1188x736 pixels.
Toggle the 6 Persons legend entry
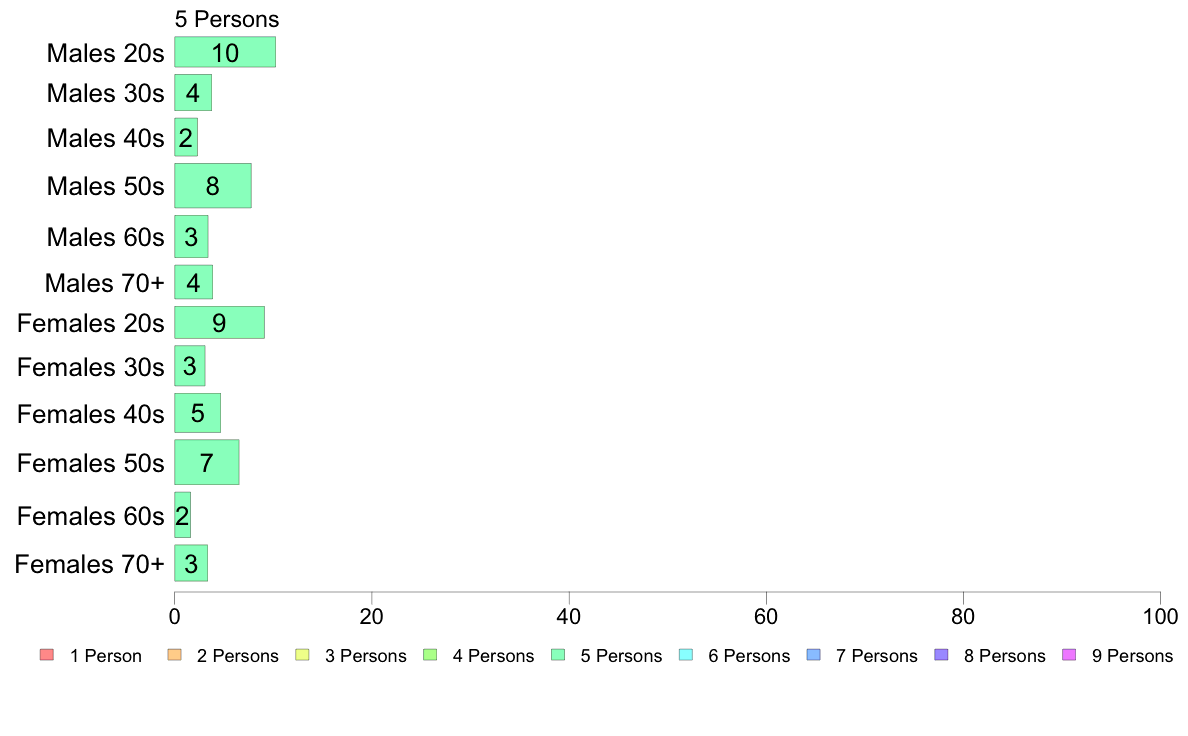click(735, 656)
